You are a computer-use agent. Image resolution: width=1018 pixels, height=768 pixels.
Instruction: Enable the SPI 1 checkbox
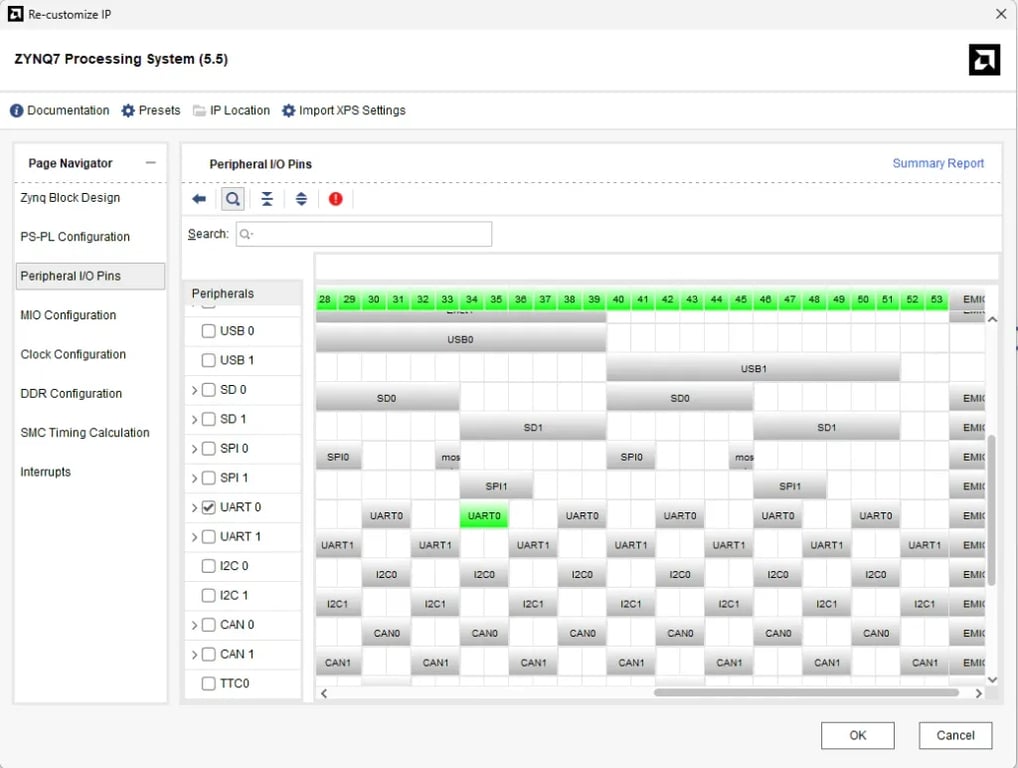pos(208,478)
